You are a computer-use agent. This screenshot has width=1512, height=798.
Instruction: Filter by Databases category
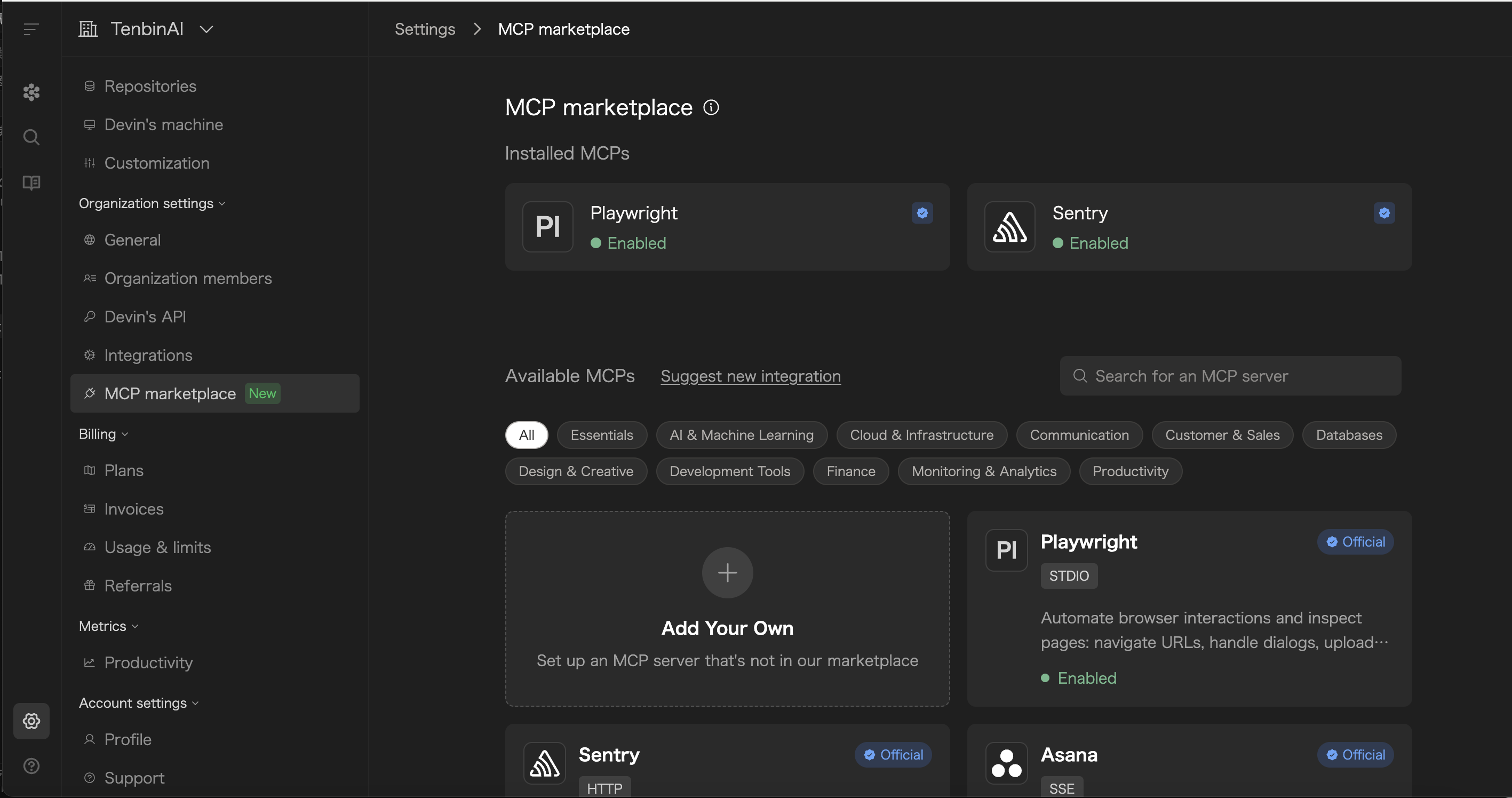click(x=1349, y=435)
